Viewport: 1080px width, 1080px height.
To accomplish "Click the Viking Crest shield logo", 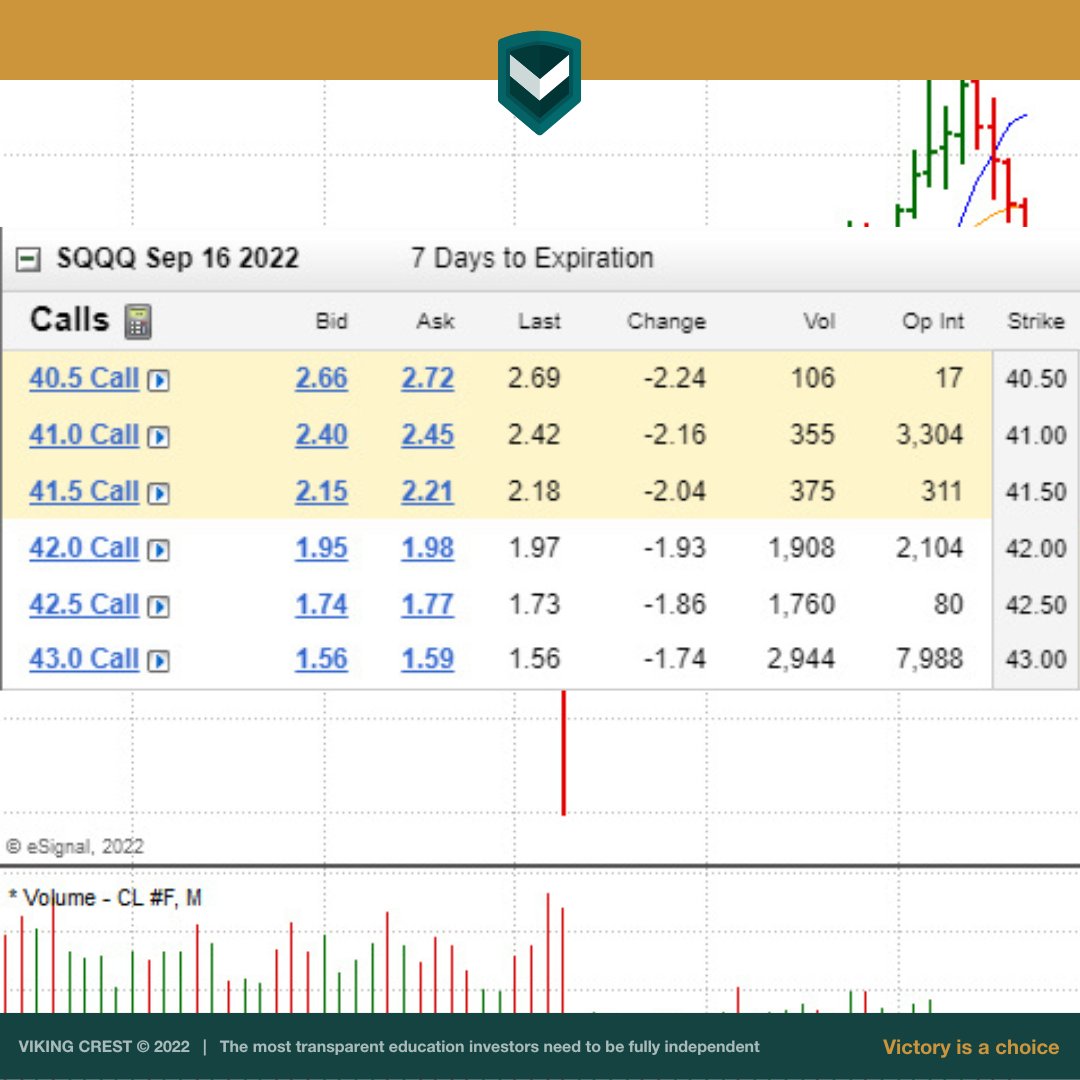I will coord(539,82).
